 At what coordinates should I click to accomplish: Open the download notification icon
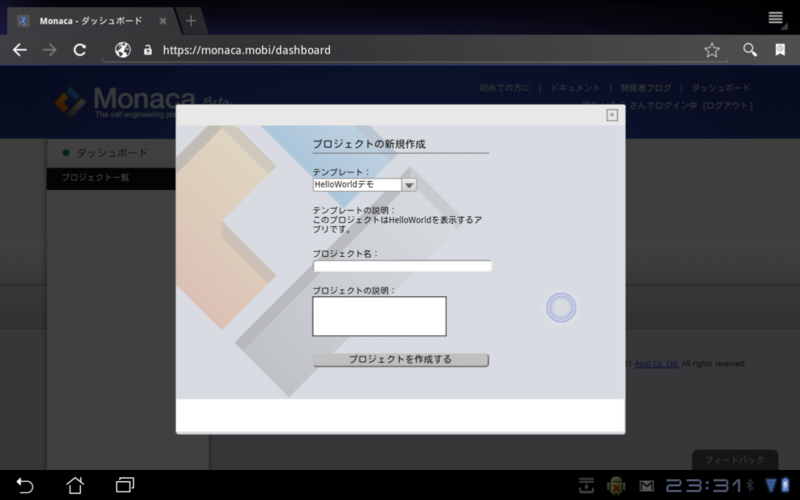(x=586, y=485)
